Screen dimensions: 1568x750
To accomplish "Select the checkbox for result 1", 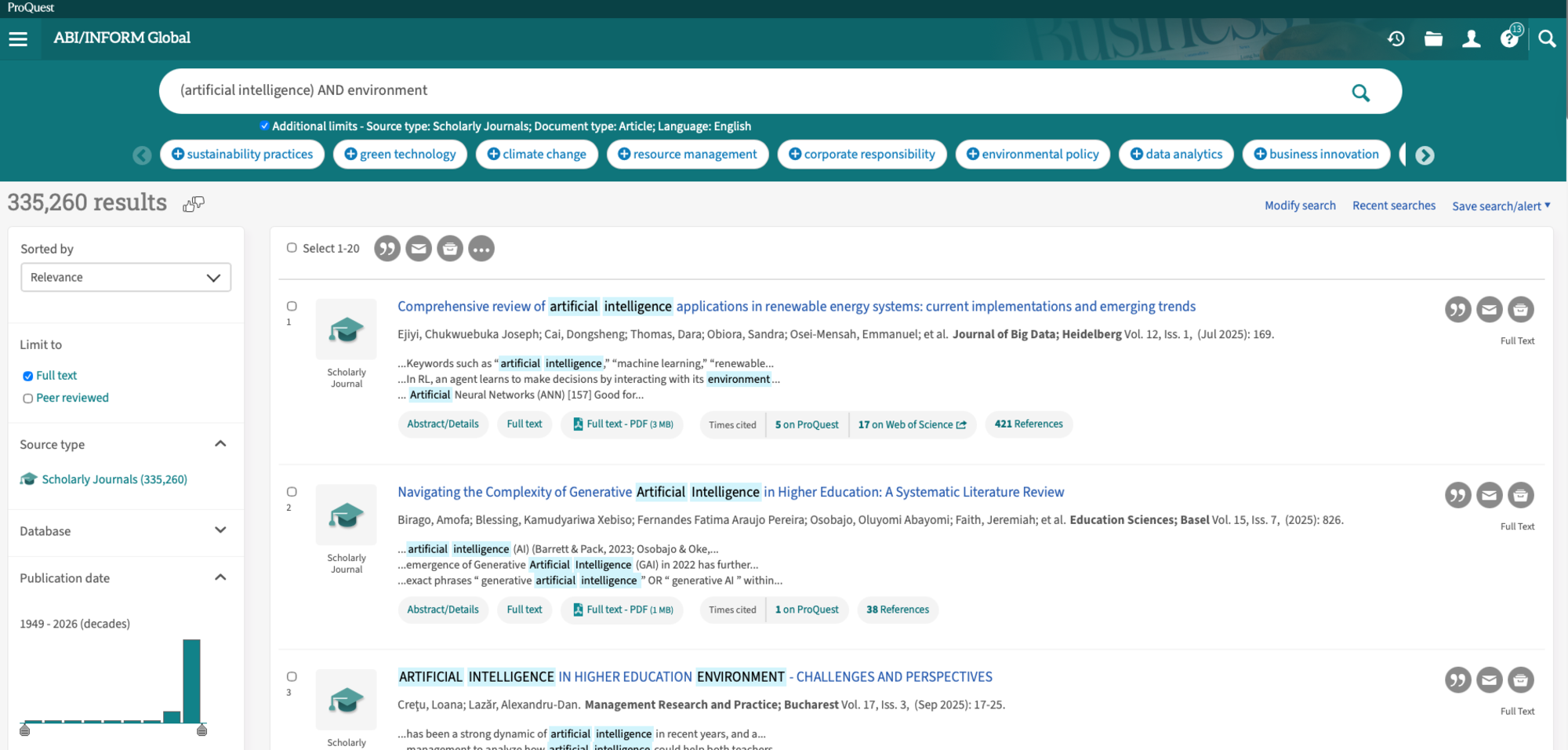I will 292,306.
